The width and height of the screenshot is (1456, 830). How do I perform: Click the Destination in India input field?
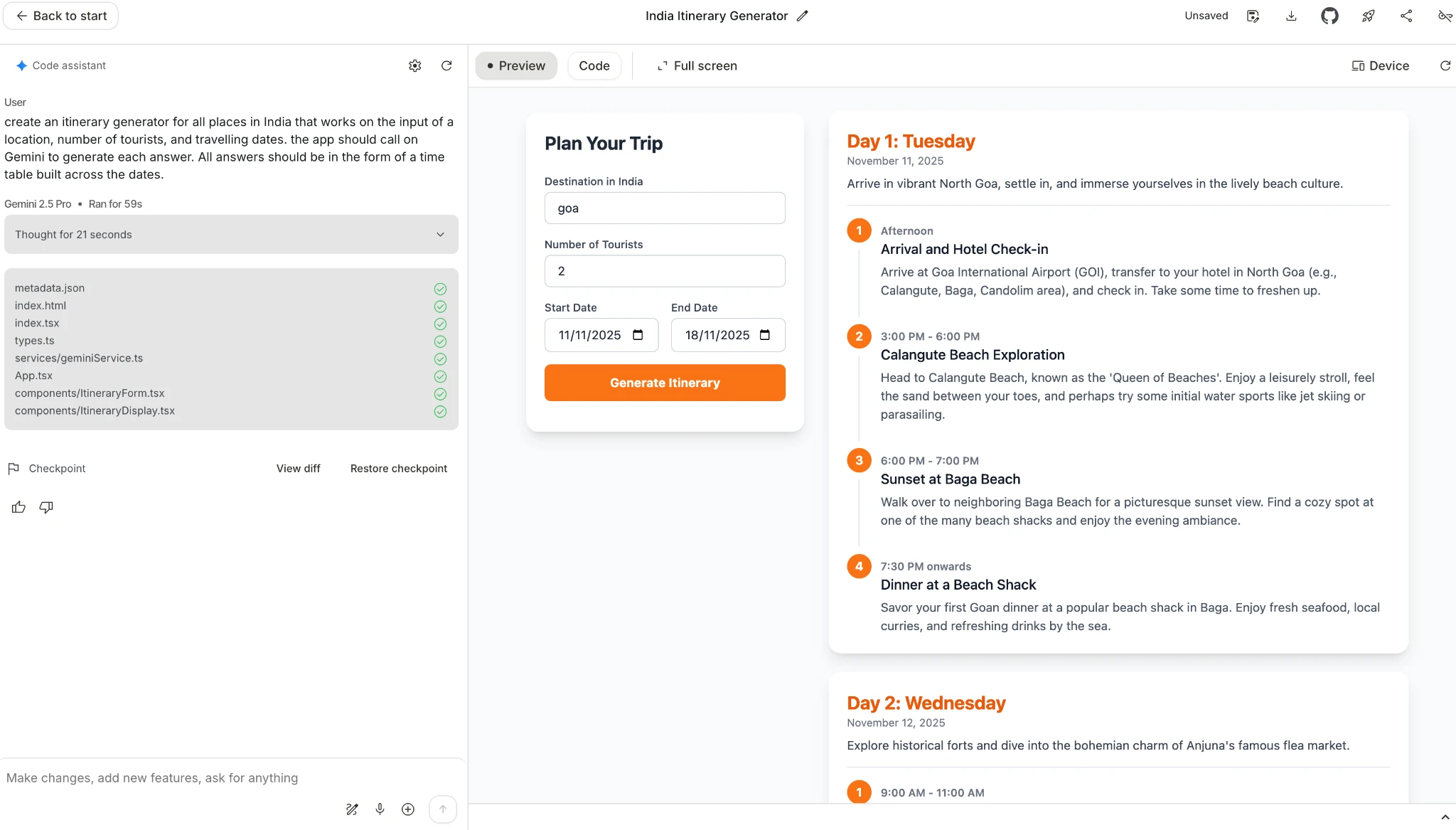[665, 208]
